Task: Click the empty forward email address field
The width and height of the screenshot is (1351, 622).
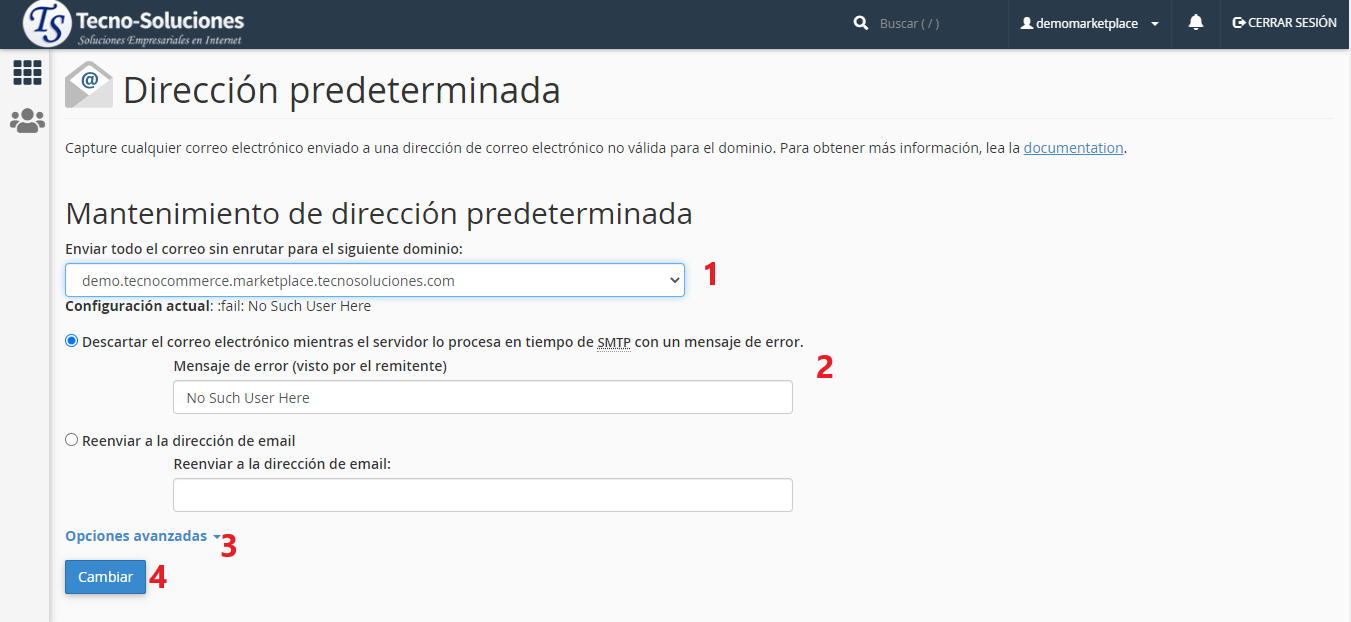Action: 482,495
